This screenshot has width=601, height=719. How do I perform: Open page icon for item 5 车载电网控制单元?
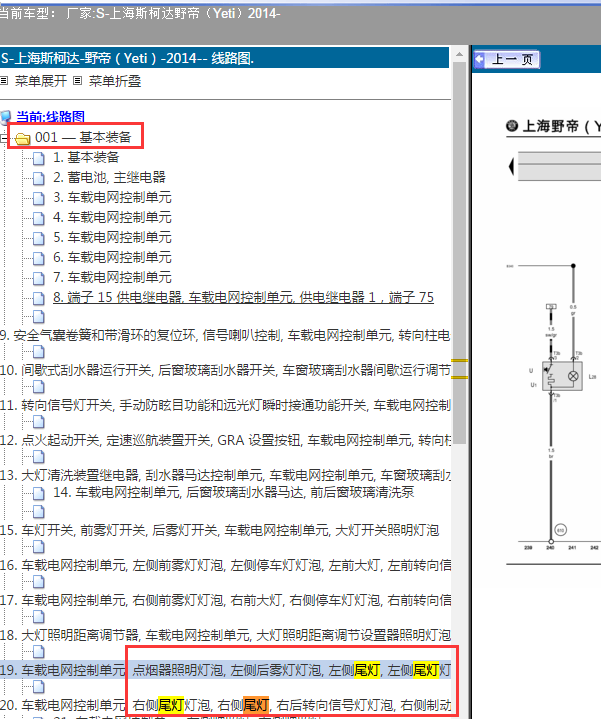39,238
